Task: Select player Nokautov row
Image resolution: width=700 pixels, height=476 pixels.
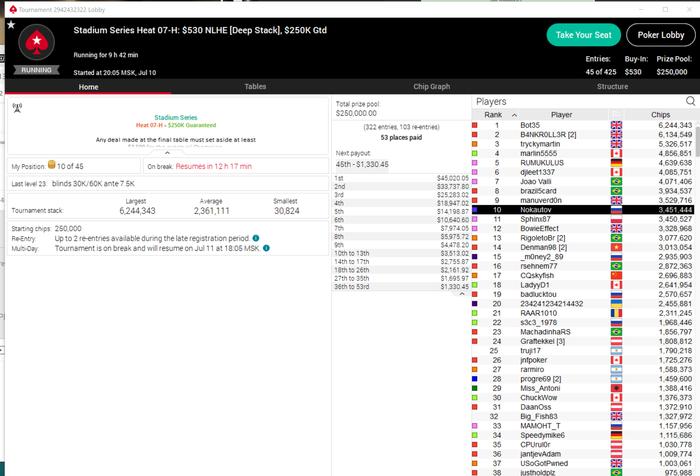Action: 583,209
